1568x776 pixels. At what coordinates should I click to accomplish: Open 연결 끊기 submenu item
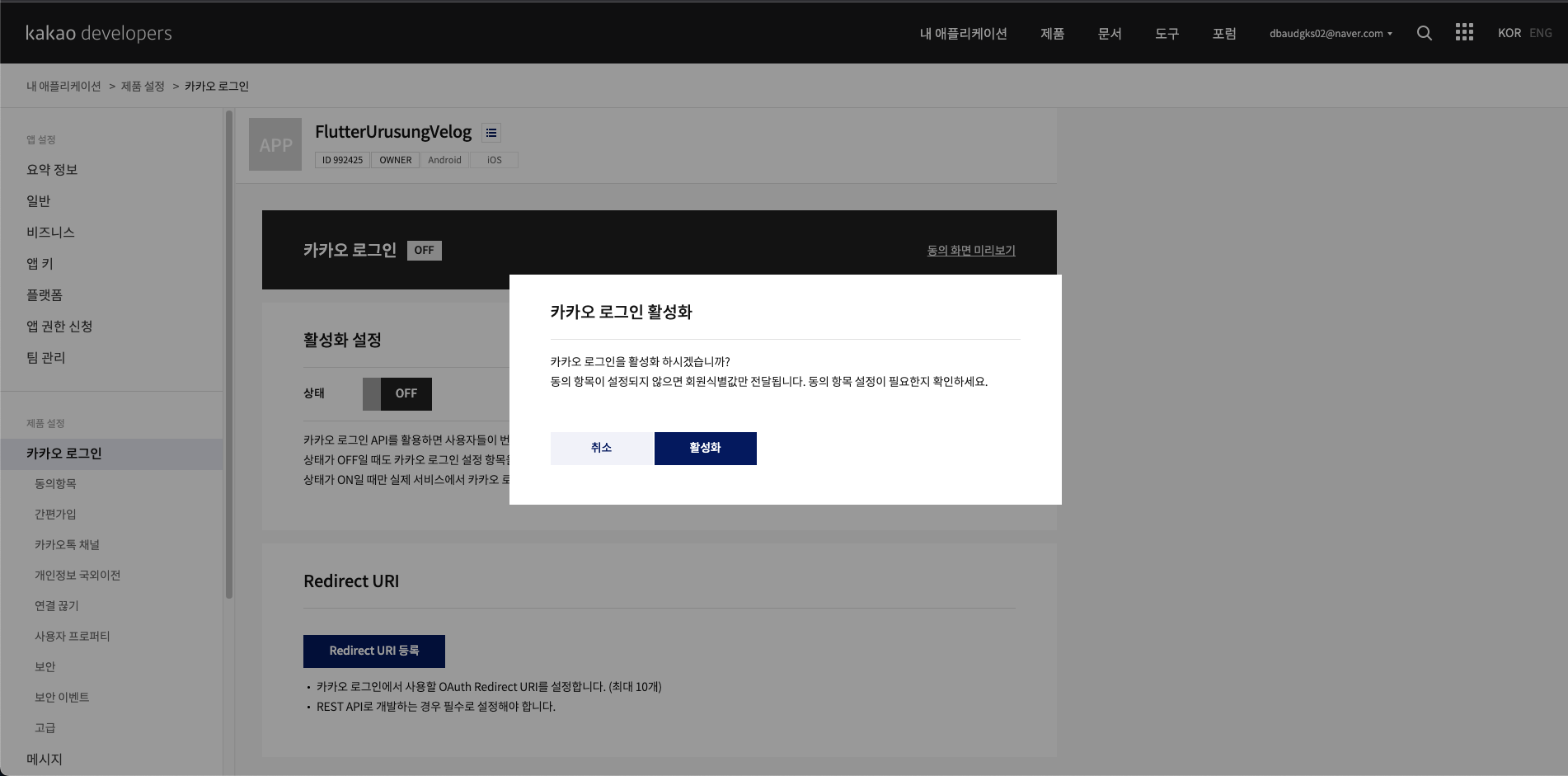coord(57,605)
